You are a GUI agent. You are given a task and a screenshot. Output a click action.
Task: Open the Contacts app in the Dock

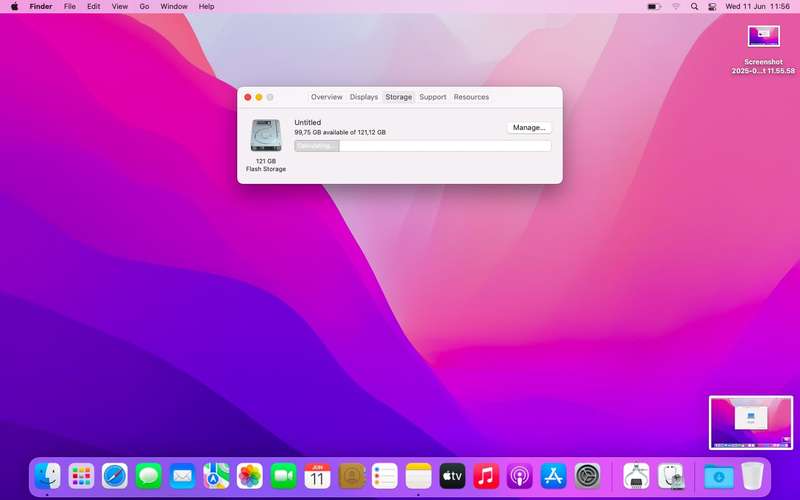click(351, 476)
